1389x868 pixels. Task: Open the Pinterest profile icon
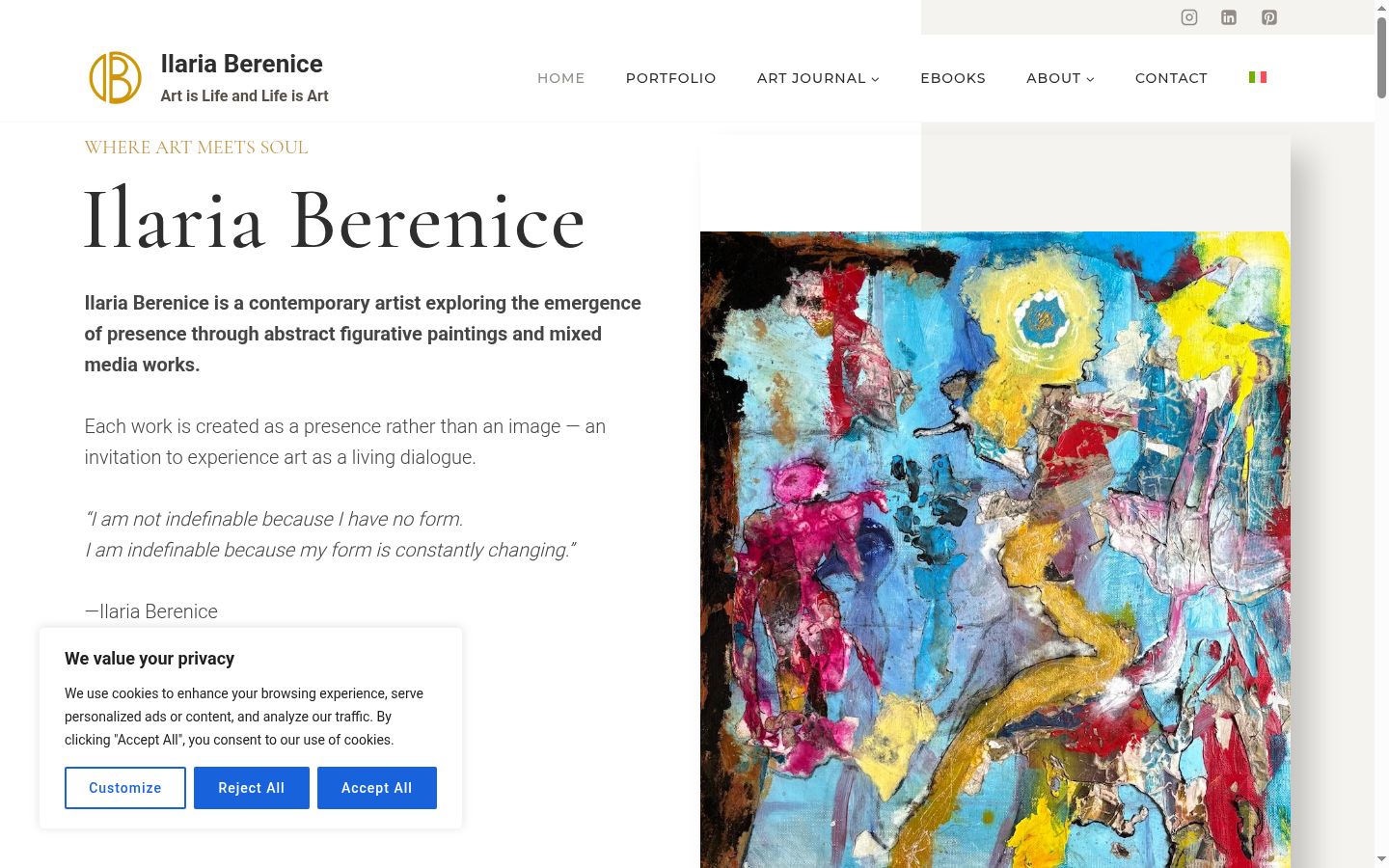coord(1269,17)
